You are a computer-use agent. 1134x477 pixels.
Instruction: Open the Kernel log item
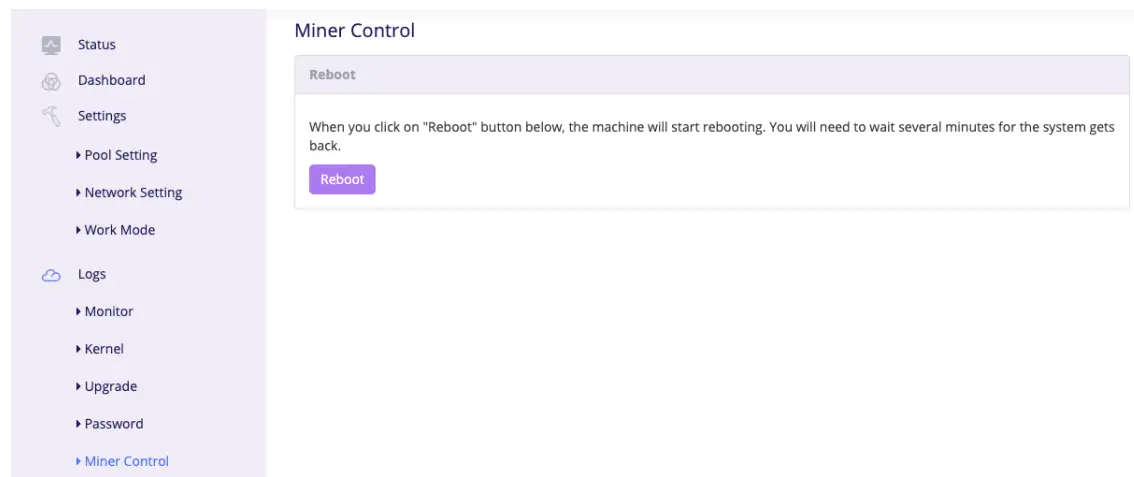[100, 349]
